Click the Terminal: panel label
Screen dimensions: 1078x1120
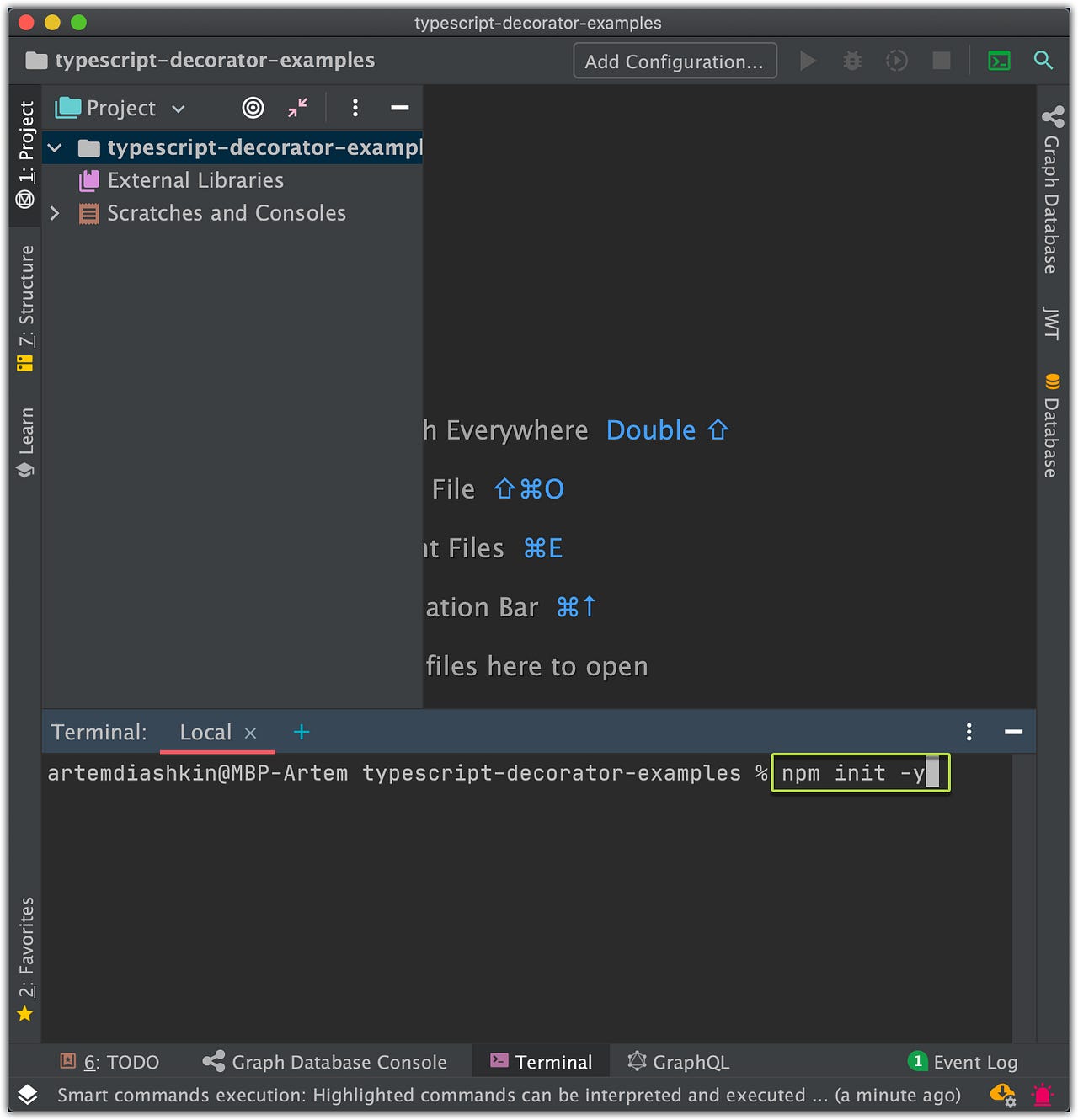(x=99, y=733)
